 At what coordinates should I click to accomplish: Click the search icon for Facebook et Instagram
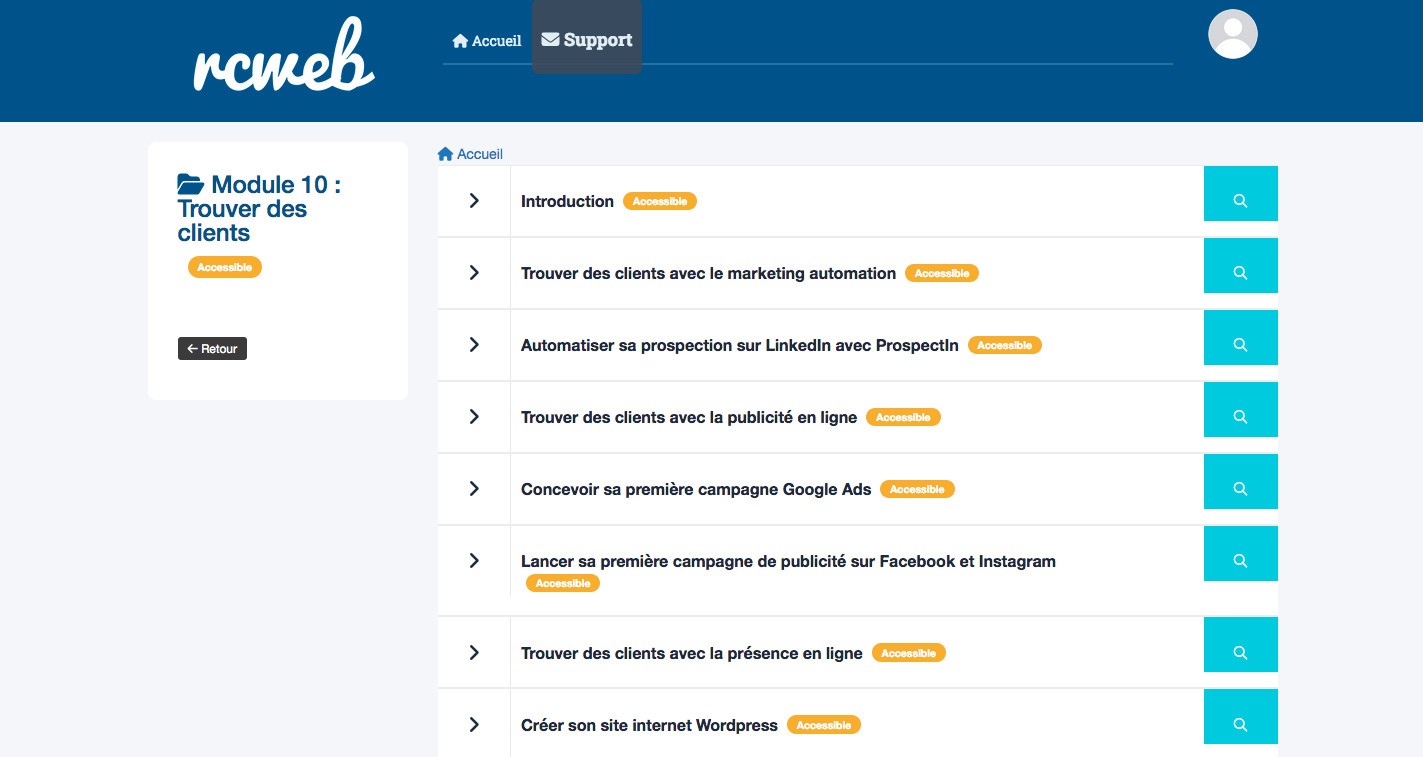click(x=1240, y=554)
